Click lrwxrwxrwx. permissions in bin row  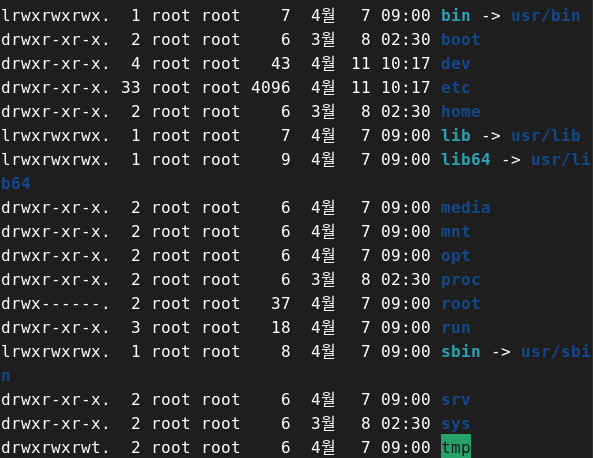pos(55,16)
